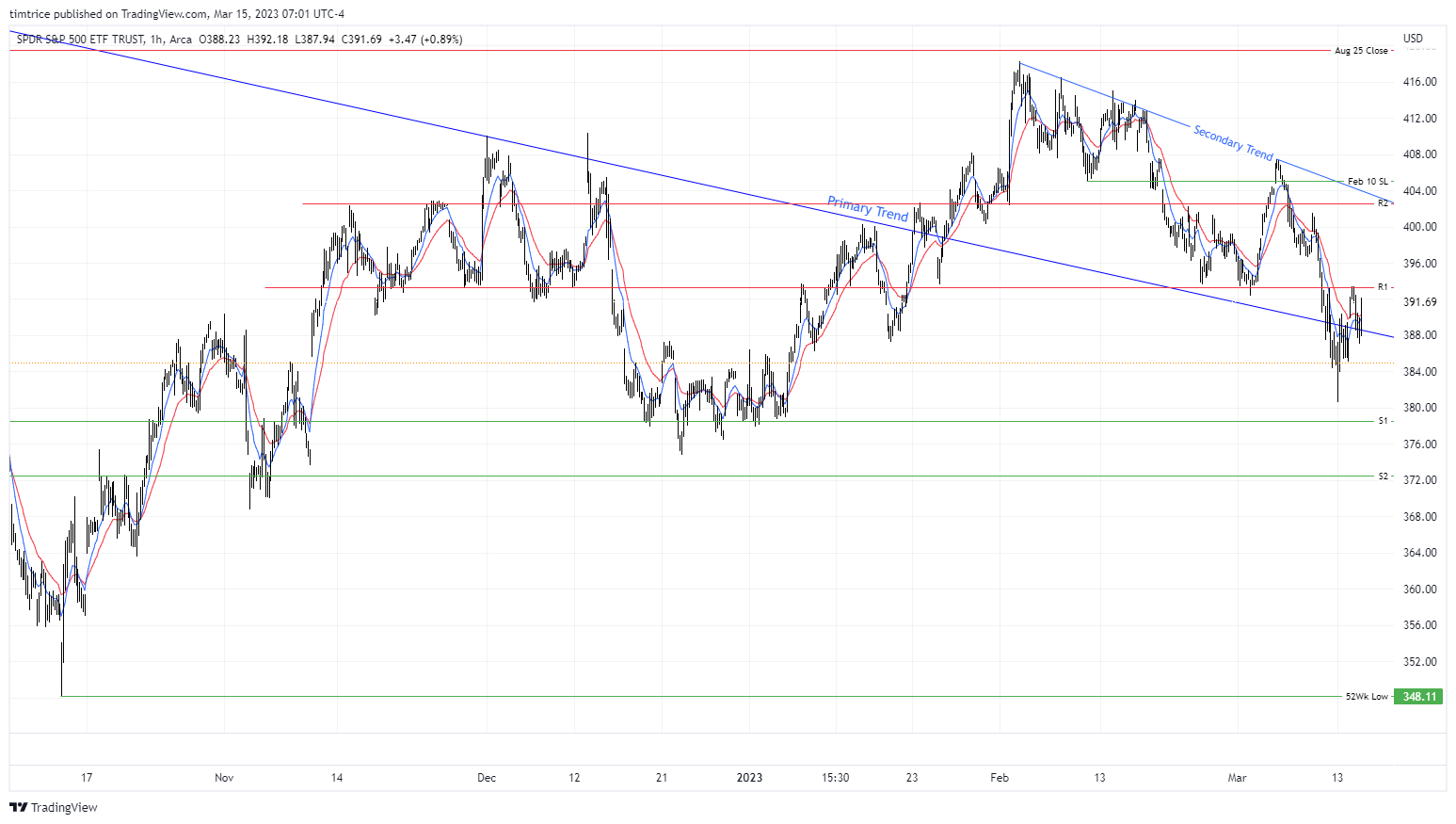Select the R2 resistance label

[1383, 203]
